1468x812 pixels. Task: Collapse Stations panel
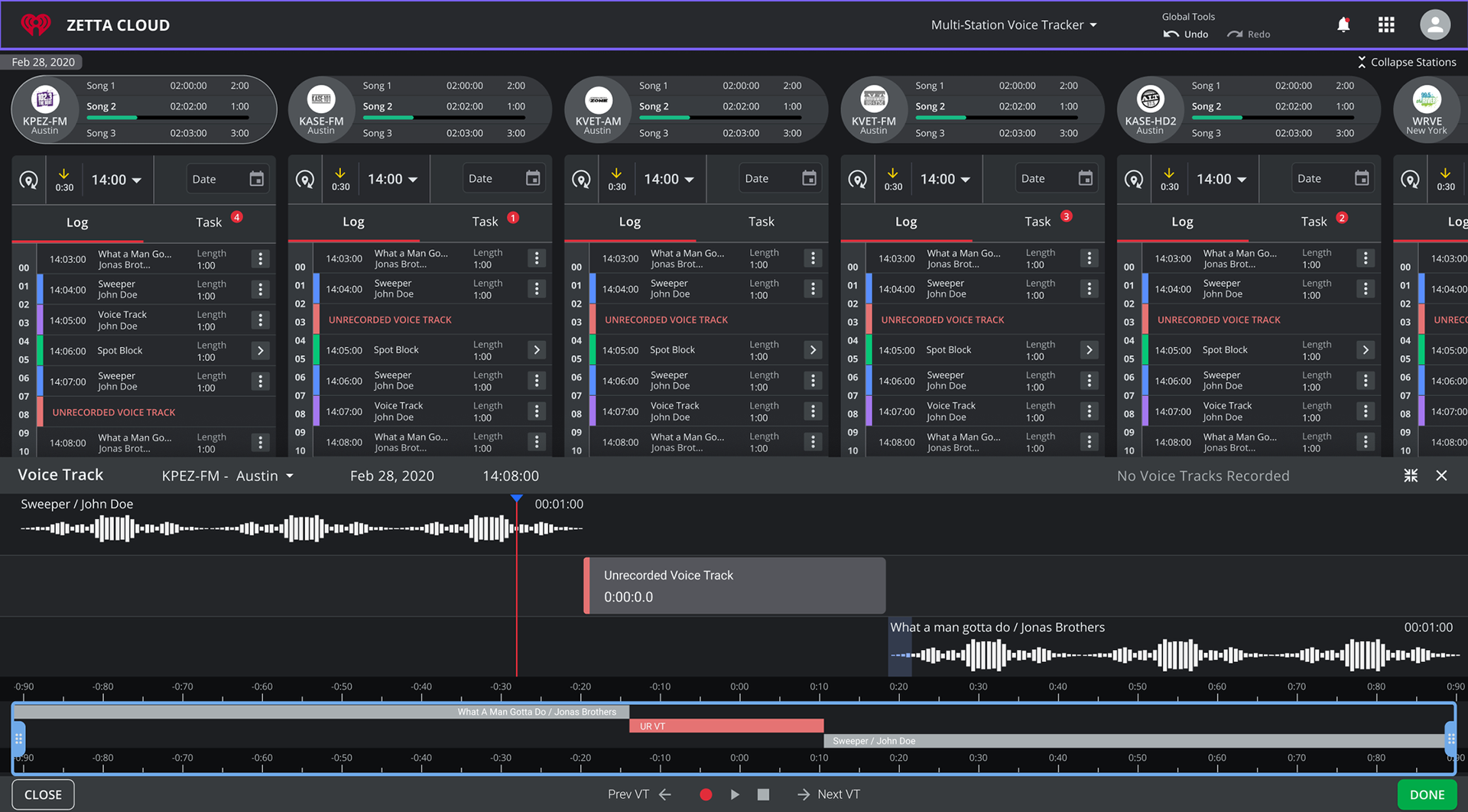pyautogui.click(x=1407, y=62)
